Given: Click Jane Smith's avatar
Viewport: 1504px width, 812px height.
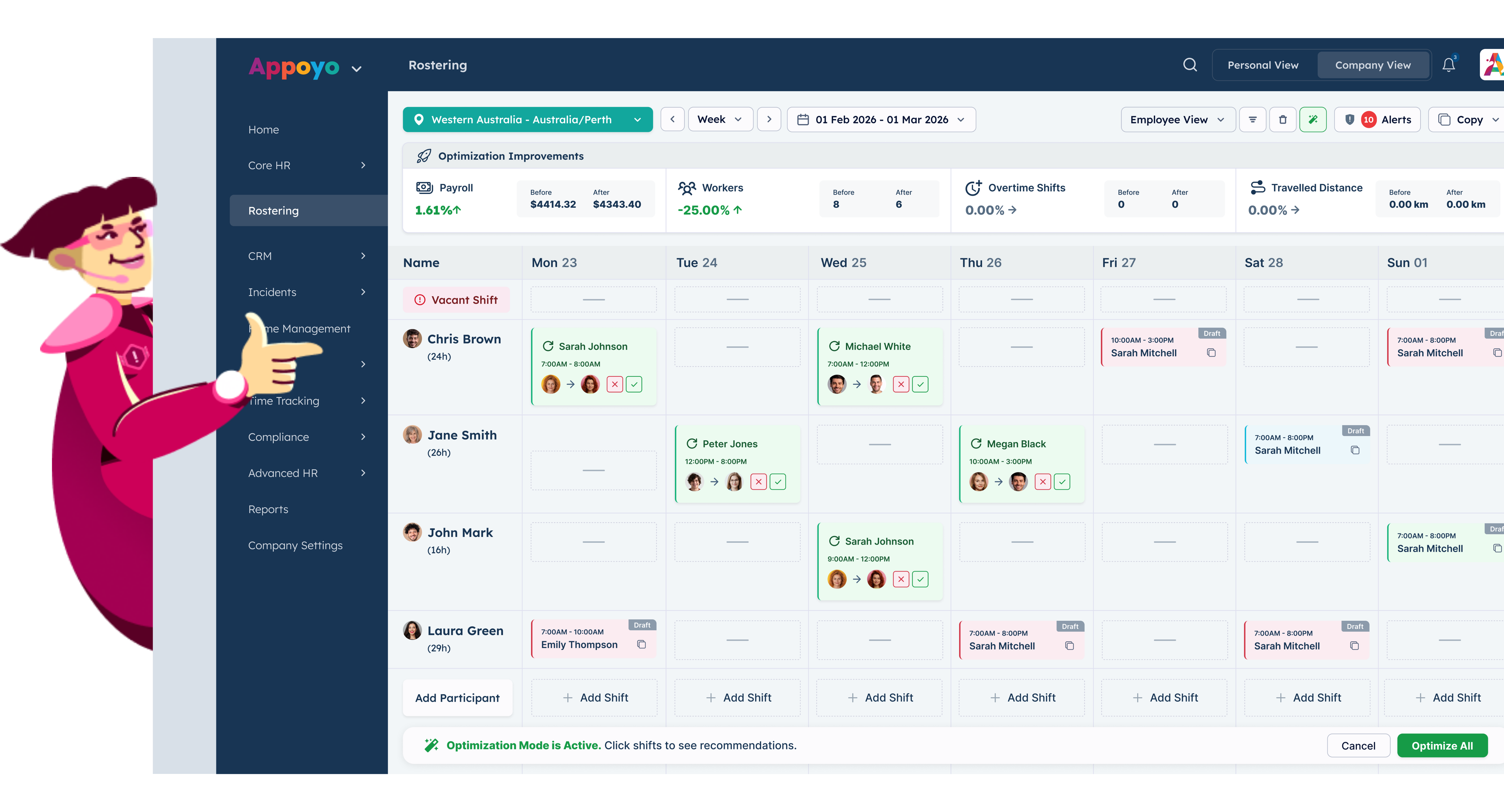Looking at the screenshot, I should click(x=412, y=435).
